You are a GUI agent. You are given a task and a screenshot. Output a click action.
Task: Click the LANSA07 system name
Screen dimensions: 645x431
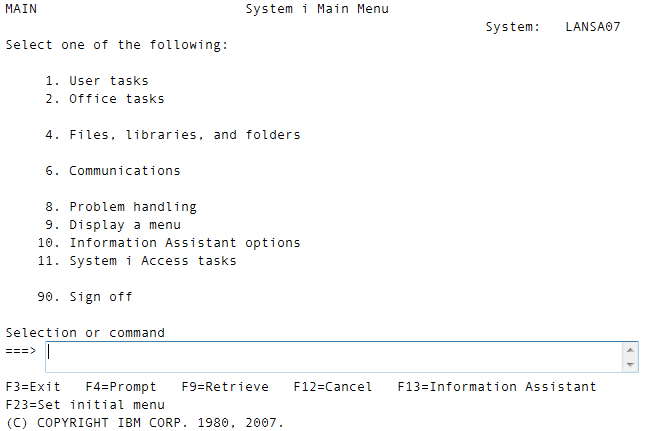tap(593, 27)
